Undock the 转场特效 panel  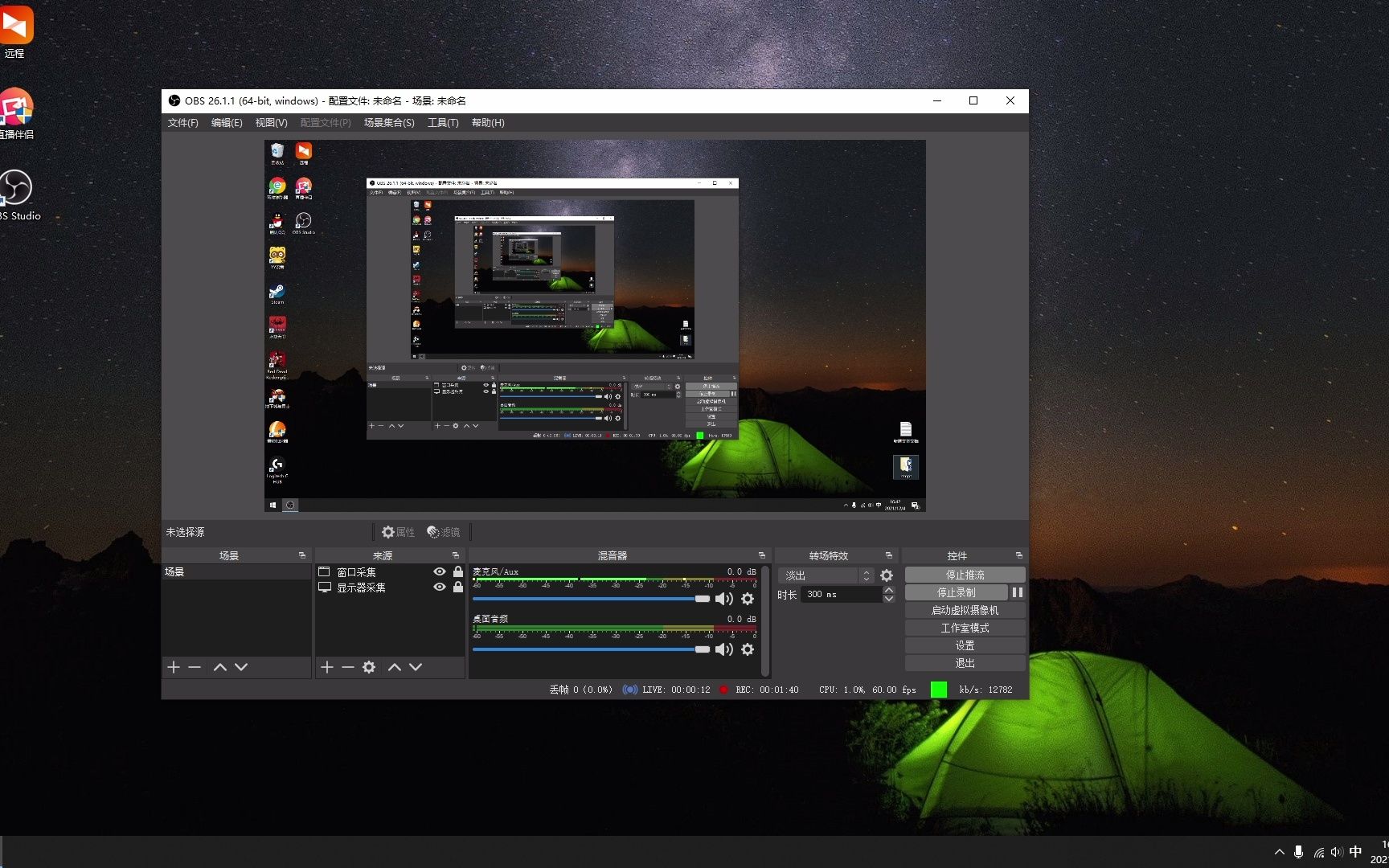(x=889, y=555)
